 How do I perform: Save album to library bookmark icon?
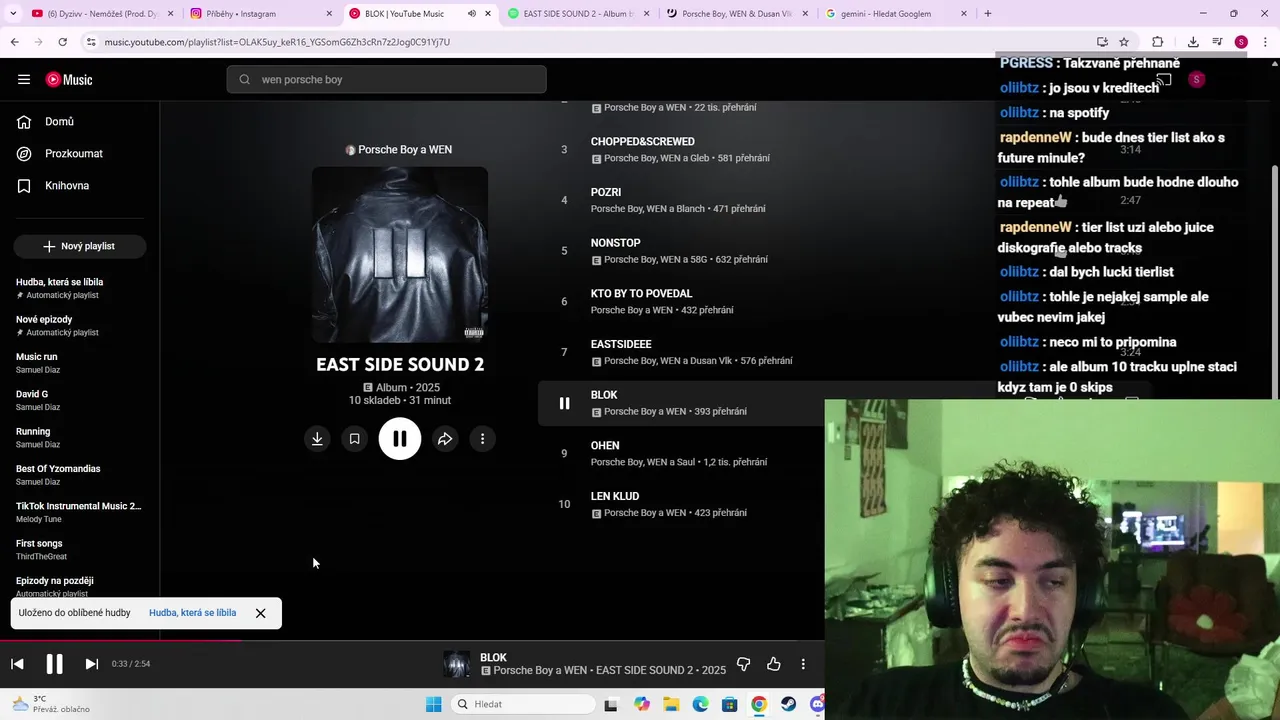pos(354,439)
